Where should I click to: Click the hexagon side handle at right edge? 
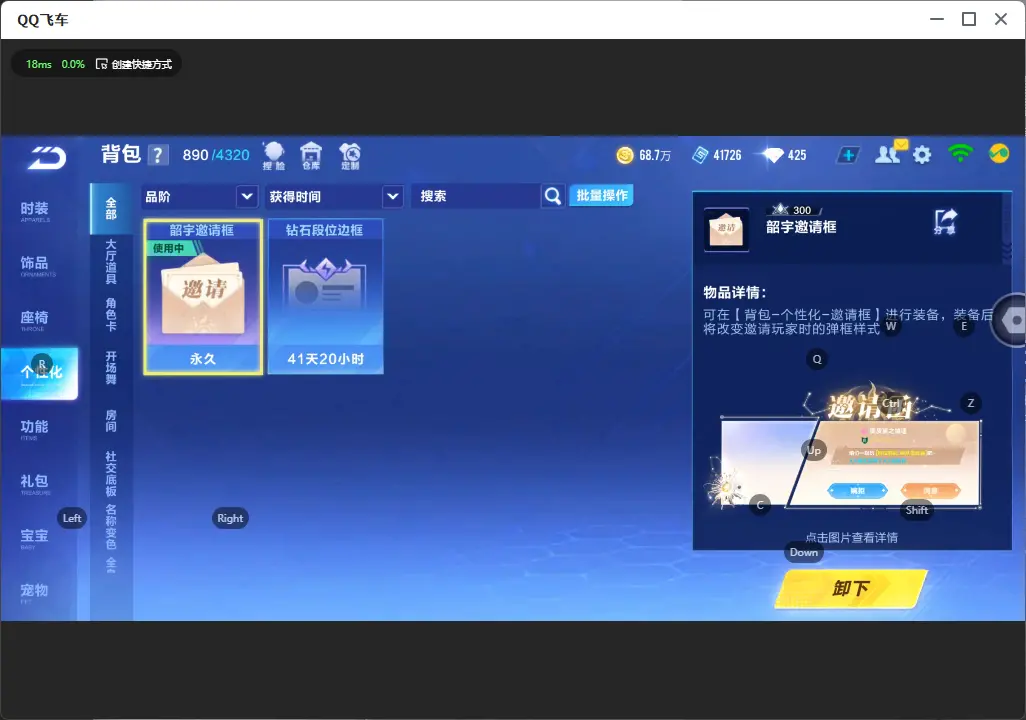pyautogui.click(x=1011, y=320)
